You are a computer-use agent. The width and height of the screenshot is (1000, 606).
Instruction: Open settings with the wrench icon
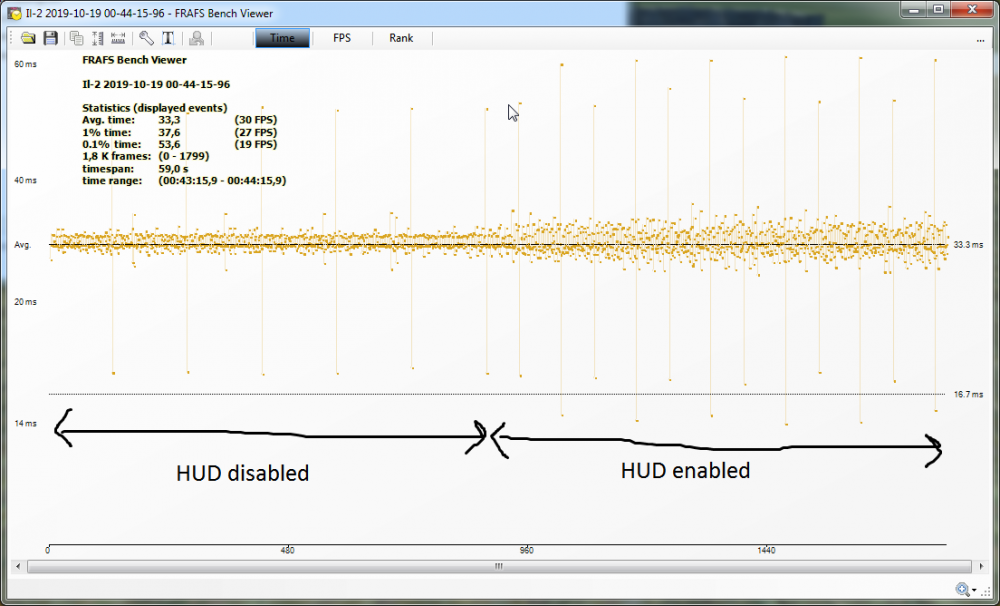point(146,38)
